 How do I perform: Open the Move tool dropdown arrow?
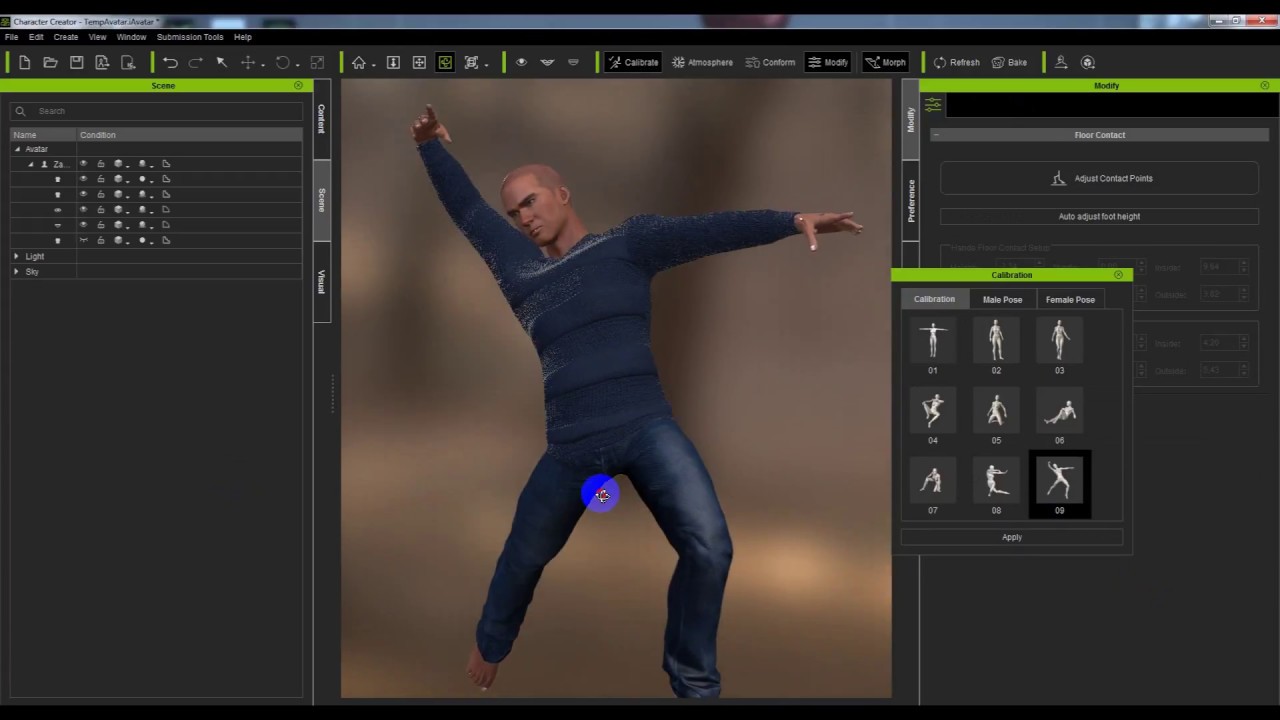point(262,64)
